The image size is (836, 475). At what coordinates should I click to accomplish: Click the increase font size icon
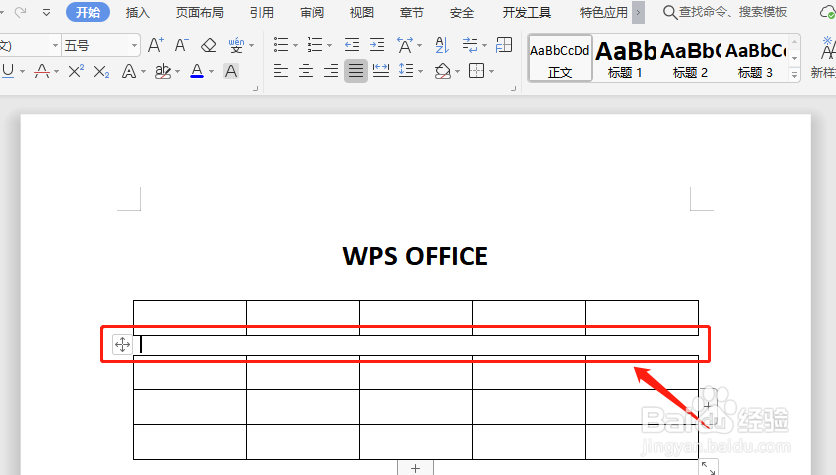click(x=156, y=45)
